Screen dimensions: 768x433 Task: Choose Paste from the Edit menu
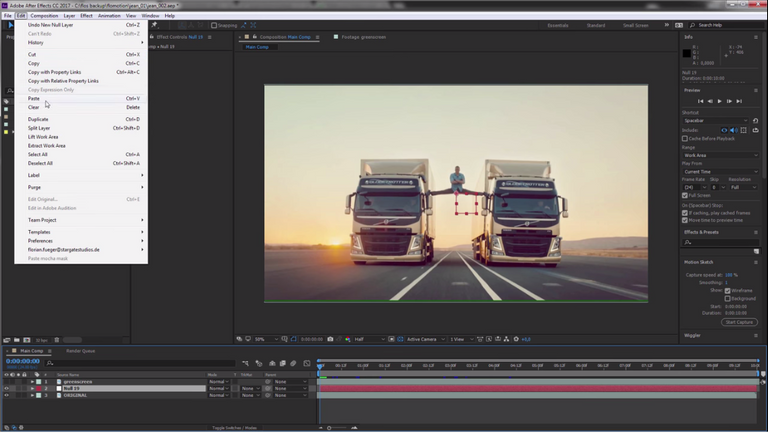point(81,98)
